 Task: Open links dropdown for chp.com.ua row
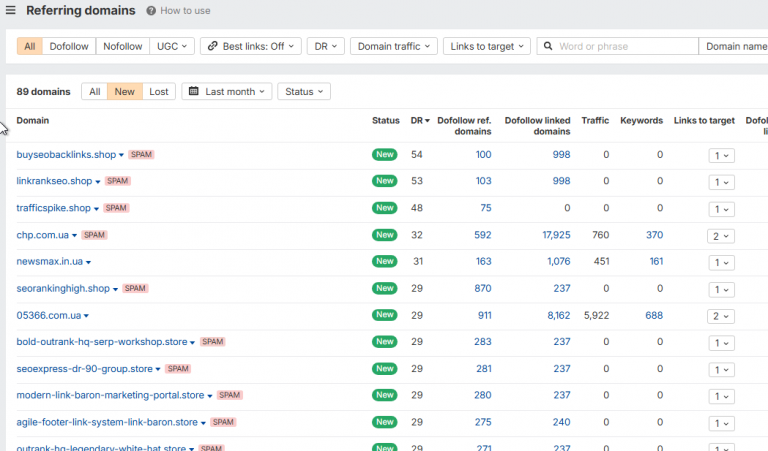pos(721,236)
